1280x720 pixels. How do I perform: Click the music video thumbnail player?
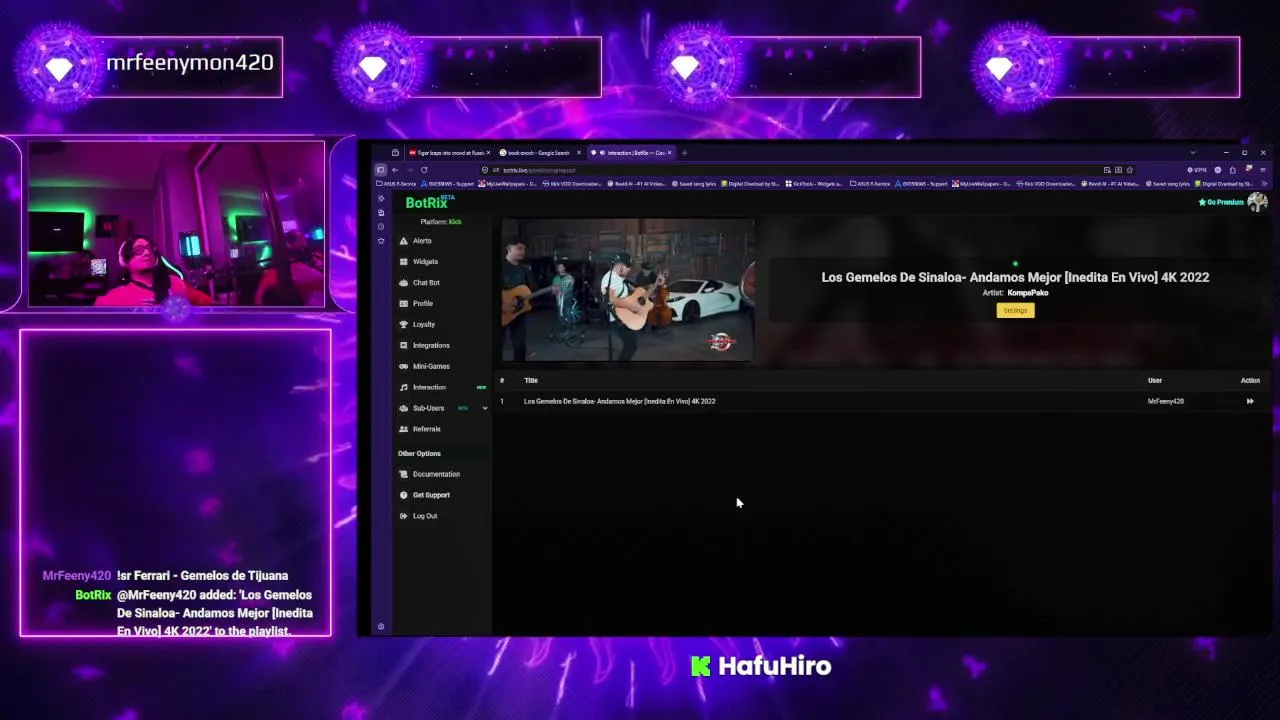point(628,290)
